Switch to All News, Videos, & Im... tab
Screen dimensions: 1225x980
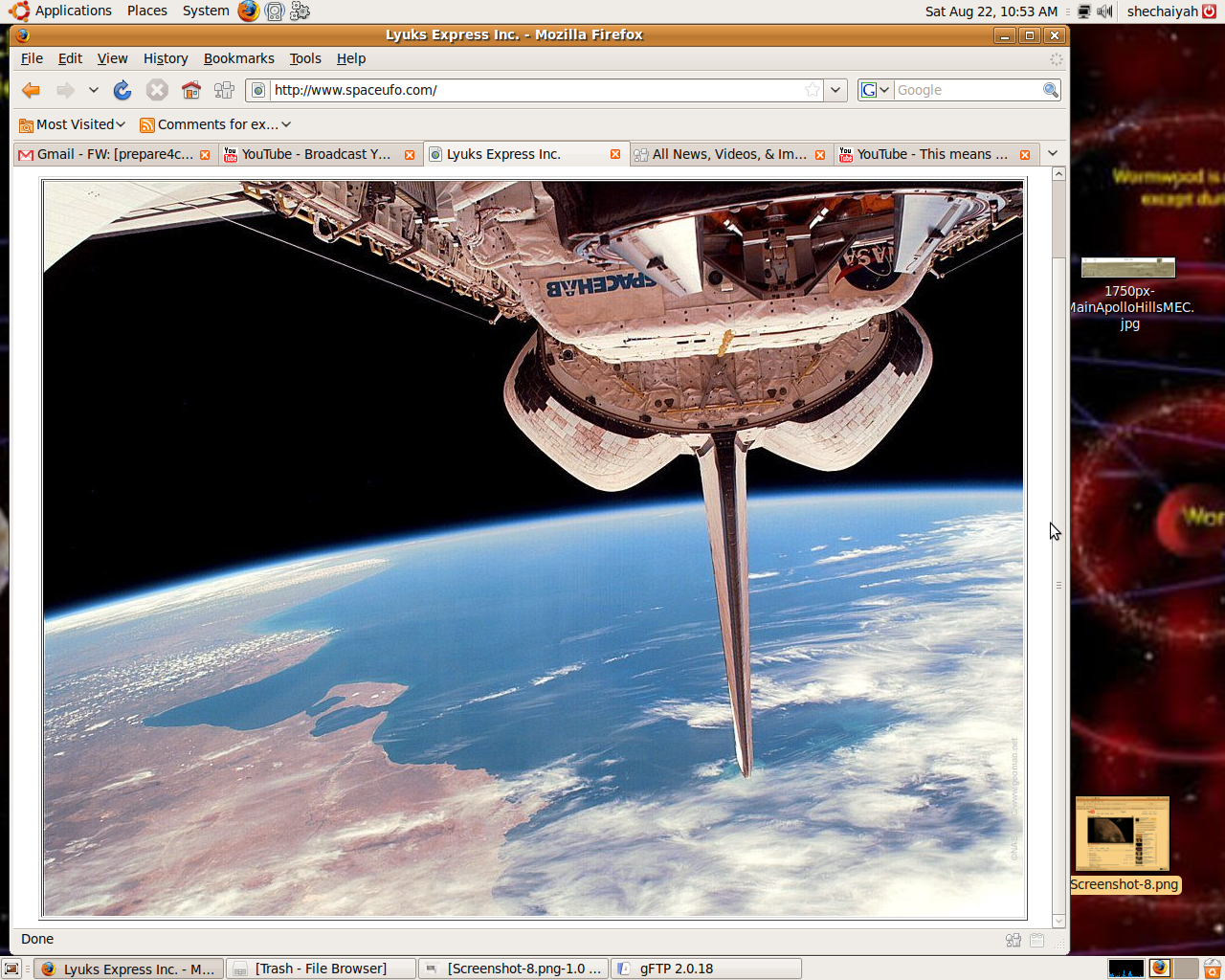(x=730, y=154)
